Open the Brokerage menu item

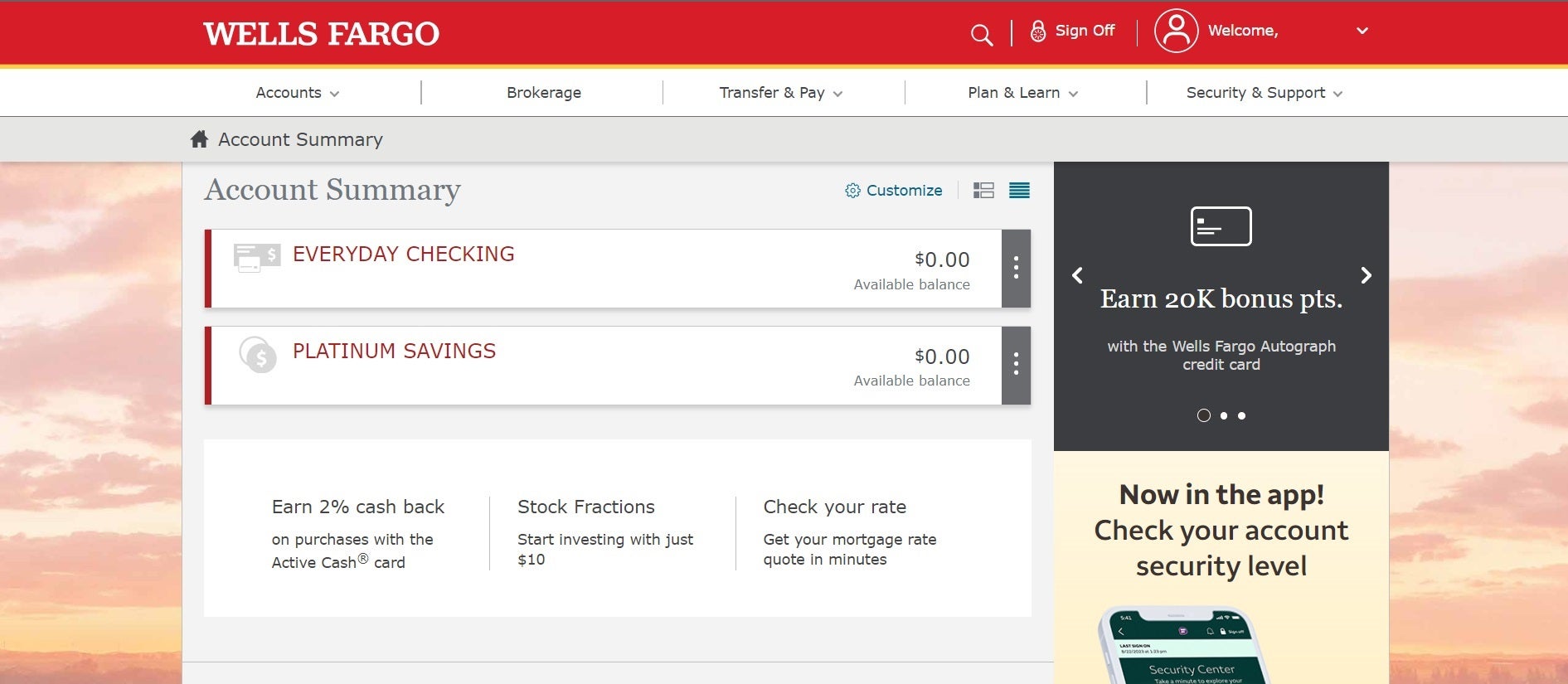(543, 93)
